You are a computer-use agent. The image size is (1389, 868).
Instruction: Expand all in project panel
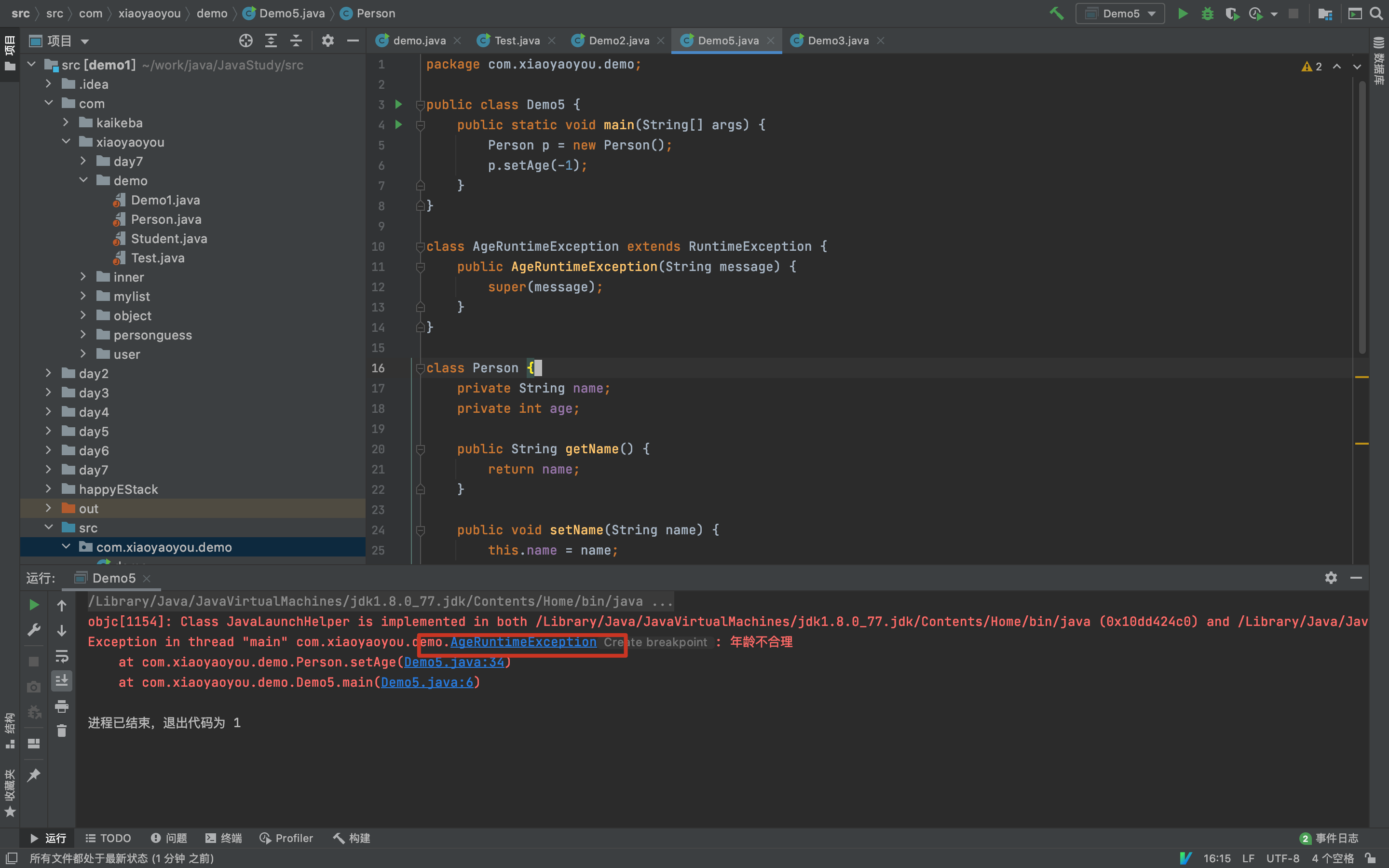click(271, 40)
